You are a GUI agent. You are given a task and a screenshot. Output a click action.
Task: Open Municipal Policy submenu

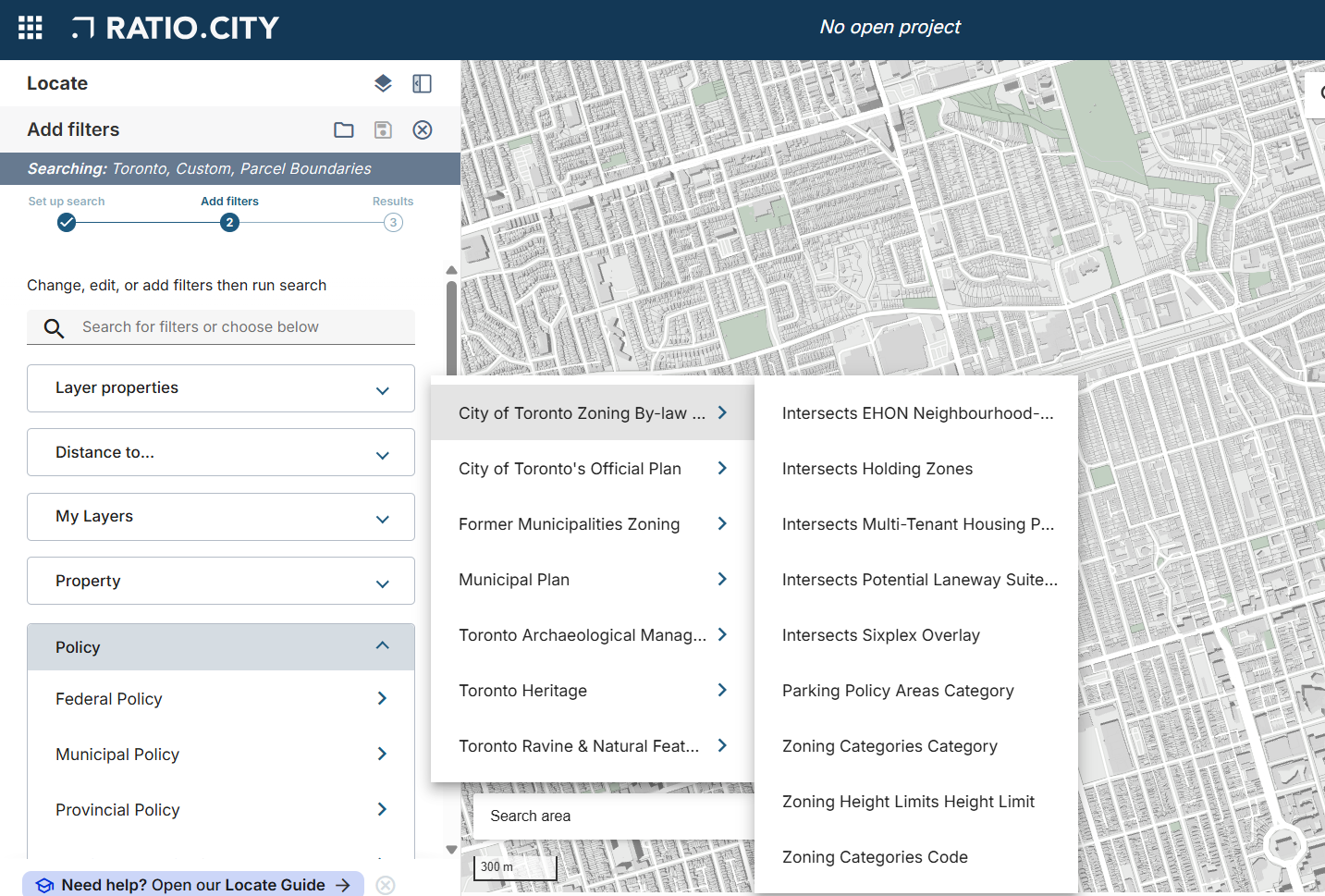tap(221, 755)
